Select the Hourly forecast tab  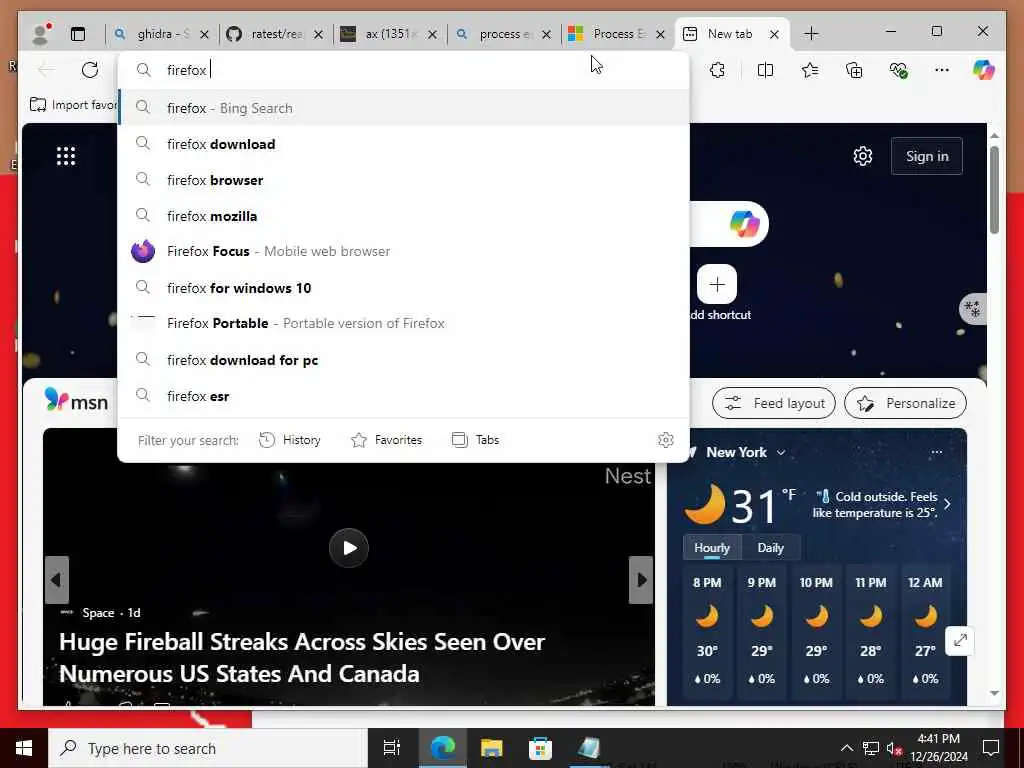point(712,548)
